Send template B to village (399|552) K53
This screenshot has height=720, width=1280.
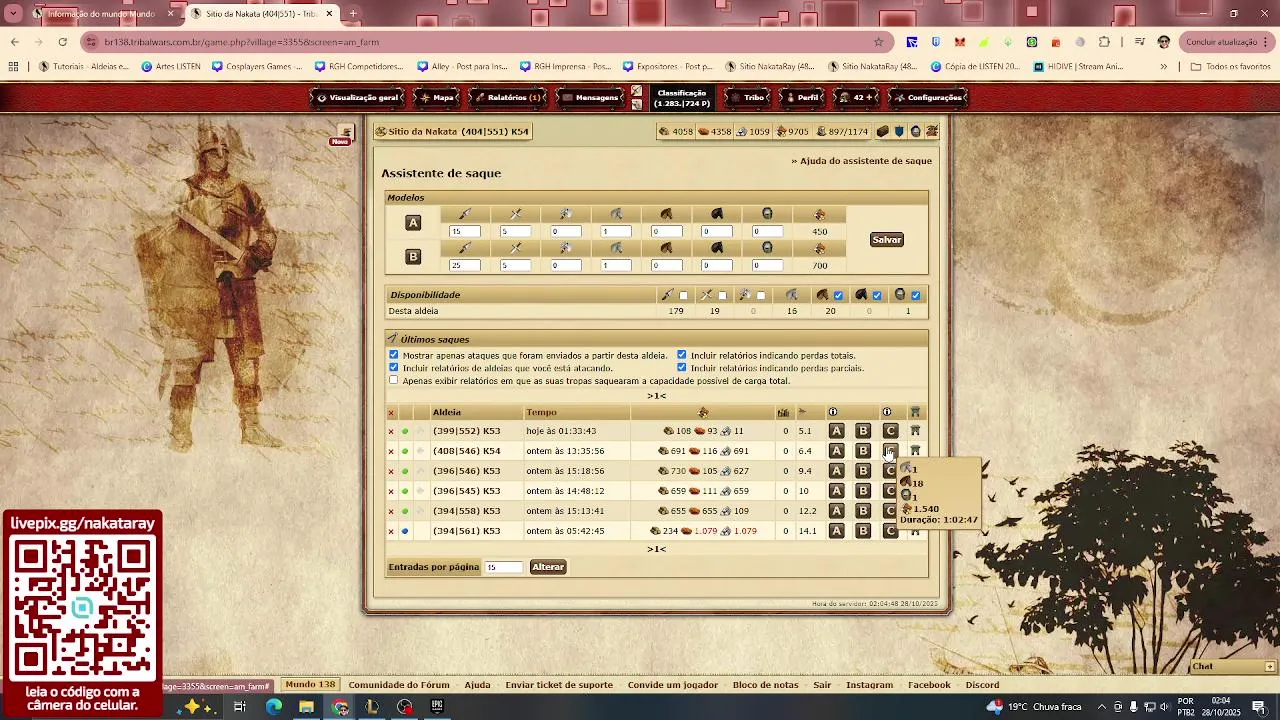pyautogui.click(x=863, y=431)
